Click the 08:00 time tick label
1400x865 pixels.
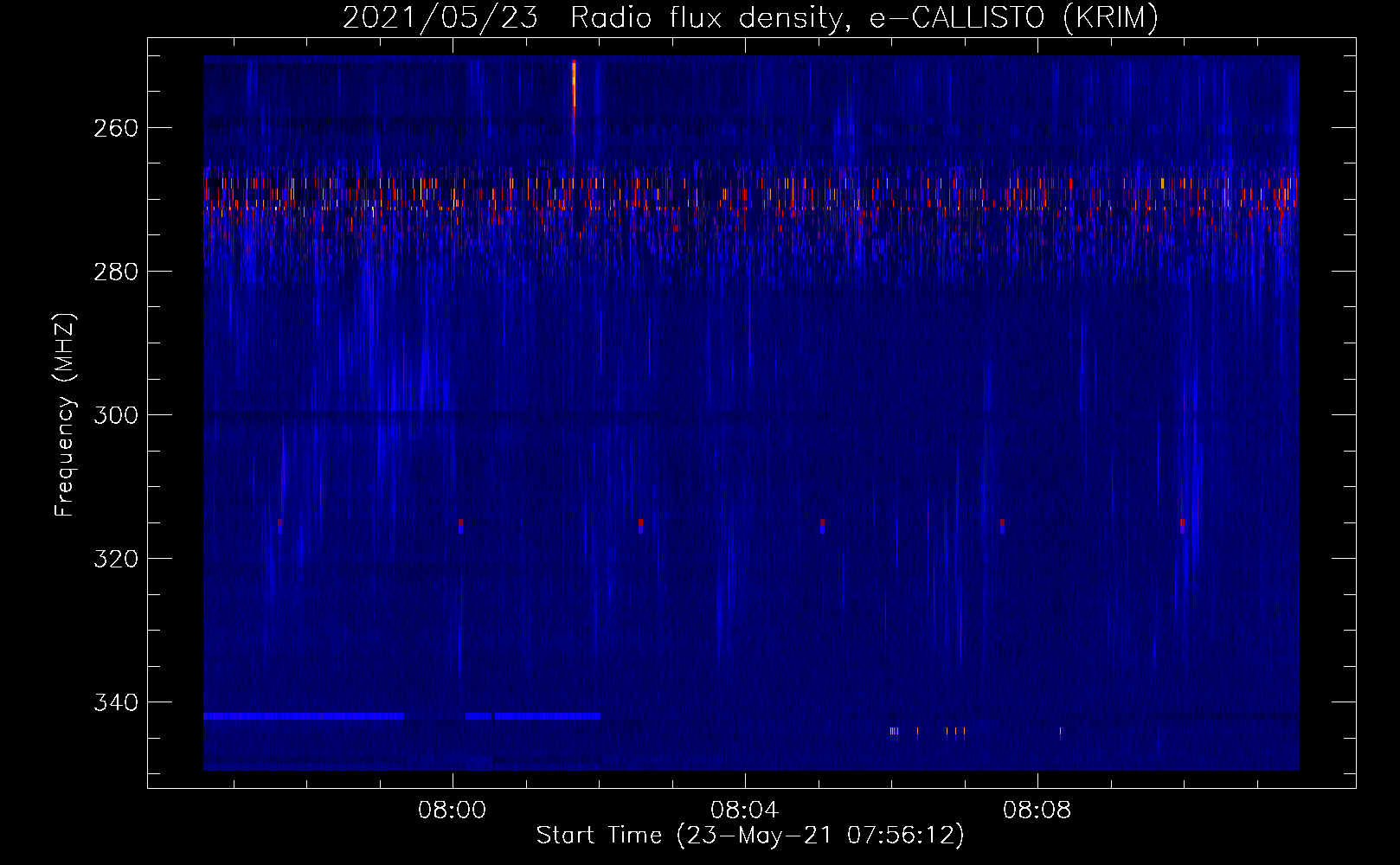(452, 811)
